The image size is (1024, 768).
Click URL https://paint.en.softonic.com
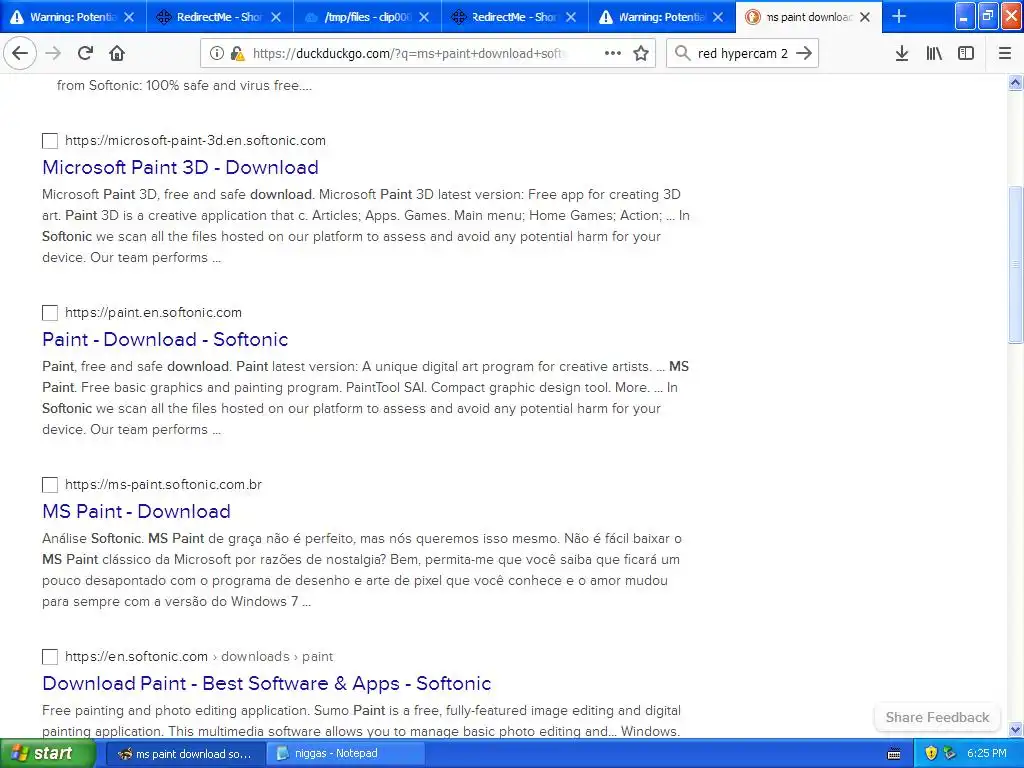[x=153, y=313]
